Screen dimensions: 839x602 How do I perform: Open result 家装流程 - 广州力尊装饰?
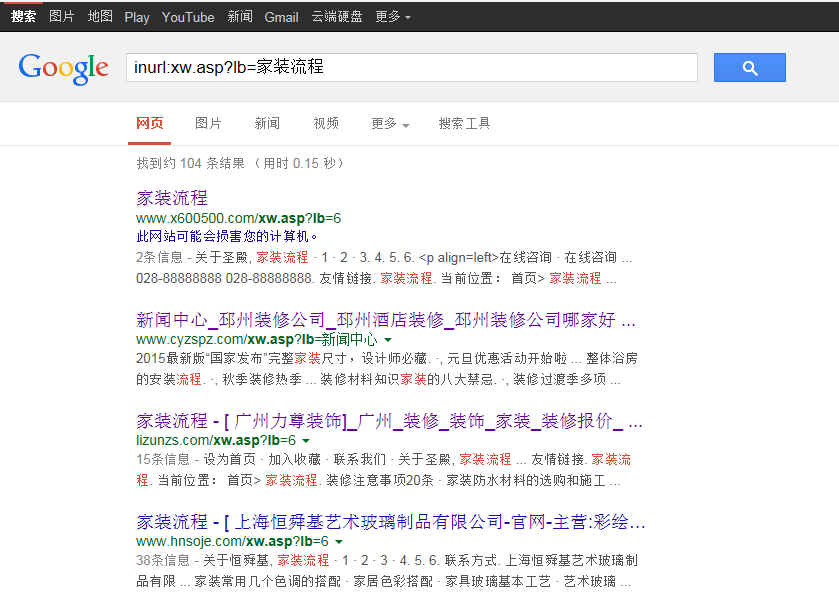tap(389, 421)
